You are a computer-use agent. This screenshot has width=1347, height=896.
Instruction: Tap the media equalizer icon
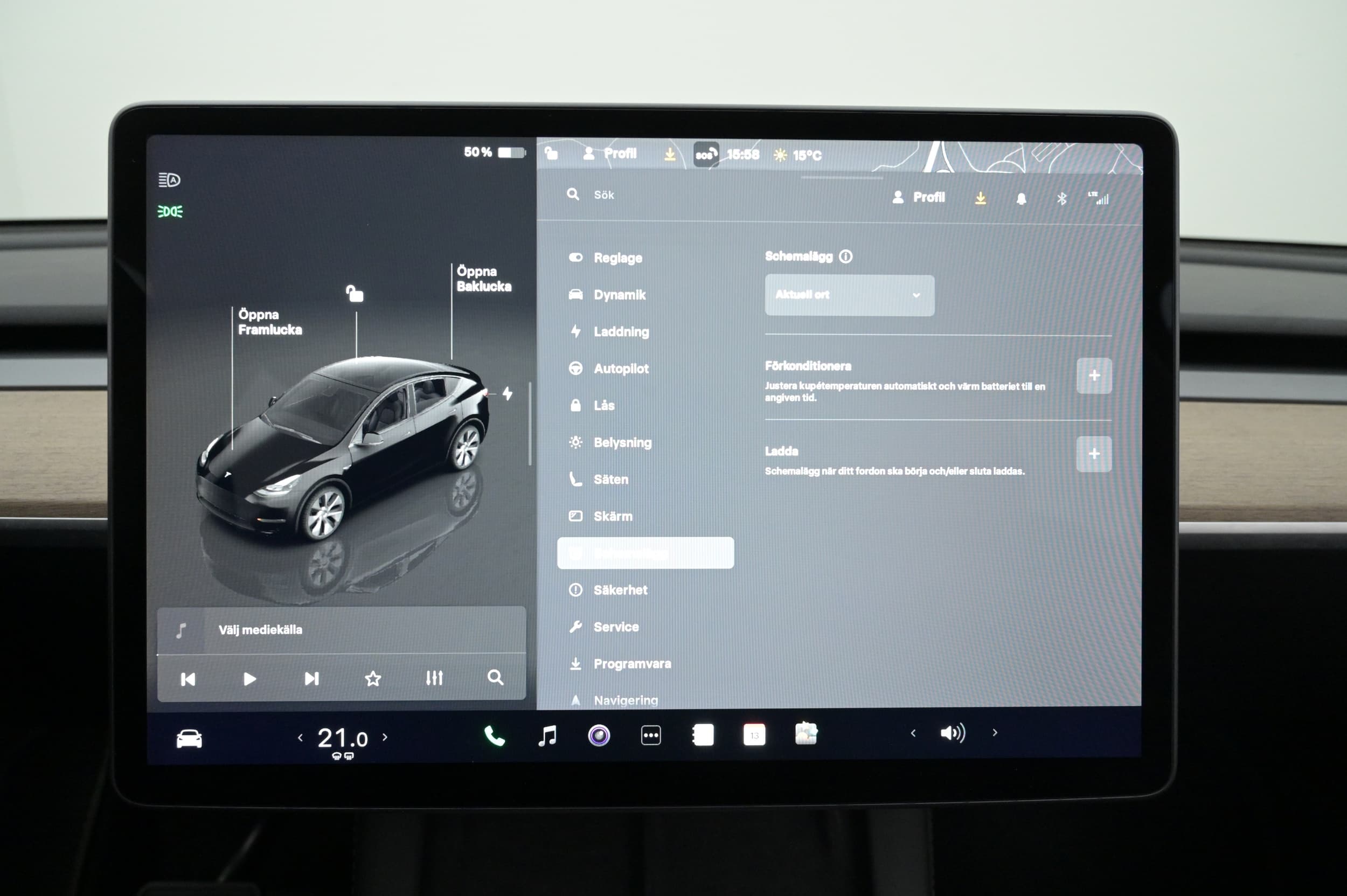tap(434, 678)
